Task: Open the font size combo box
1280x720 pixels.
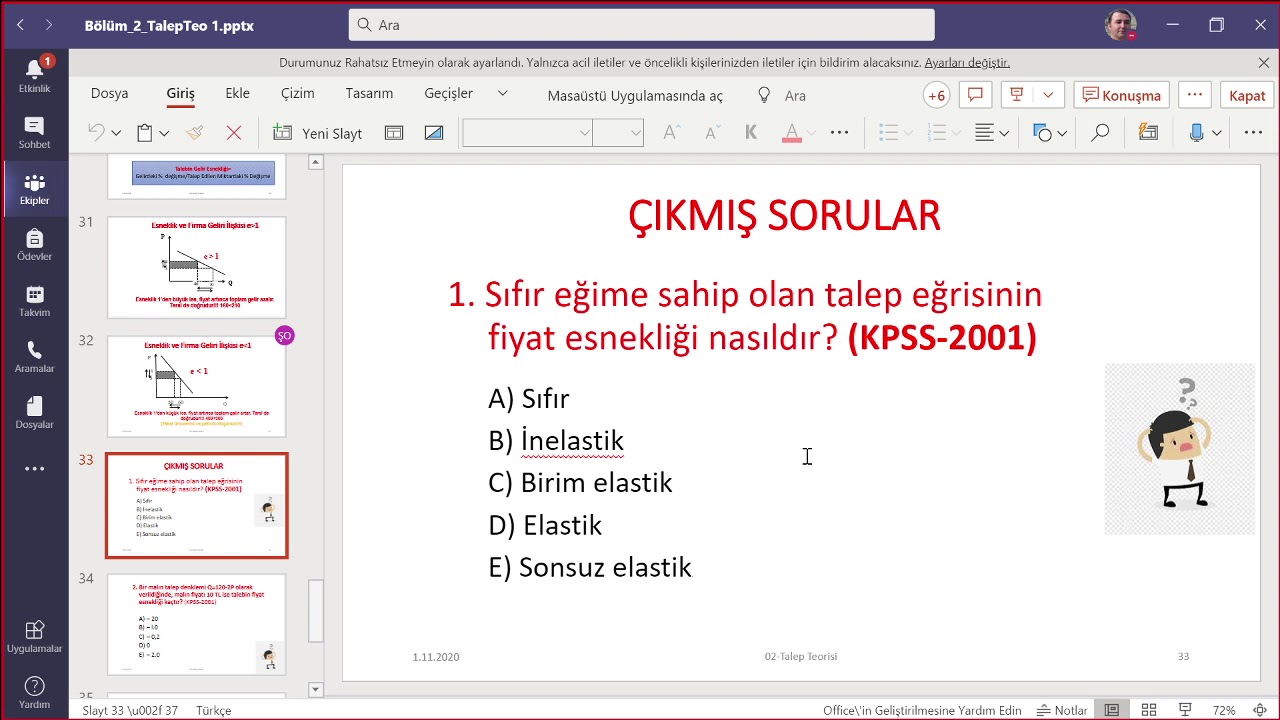Action: coord(618,132)
